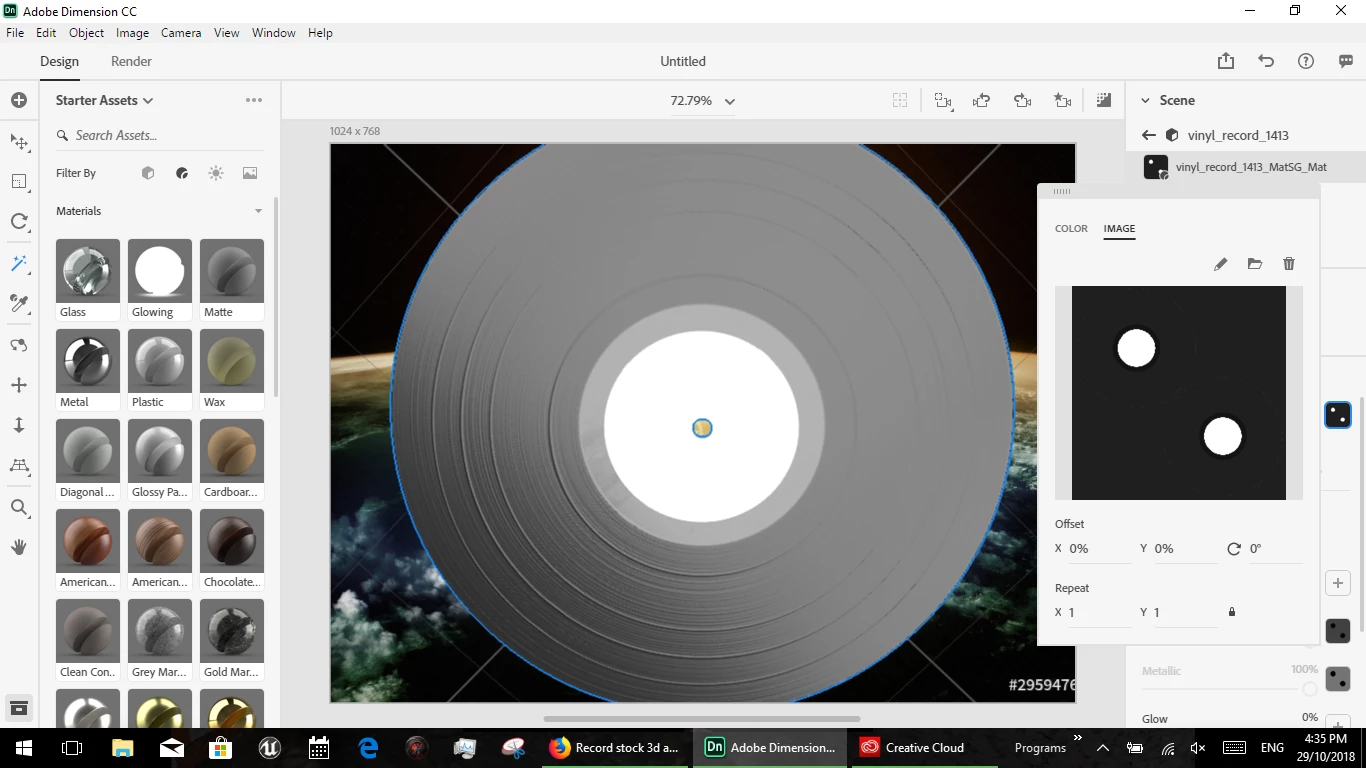Toggle the assets panel icon at toolbar bottom
Viewport: 1366px width, 768px height.
tap(18, 708)
